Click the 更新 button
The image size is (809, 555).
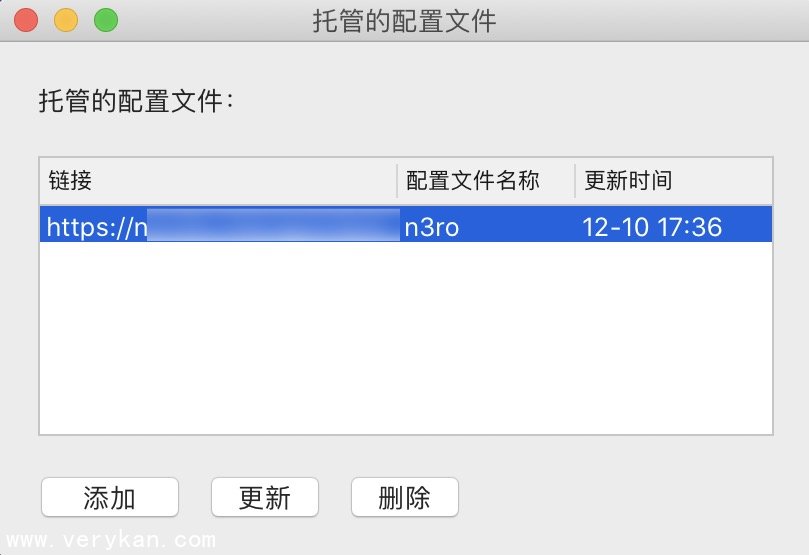click(x=265, y=497)
